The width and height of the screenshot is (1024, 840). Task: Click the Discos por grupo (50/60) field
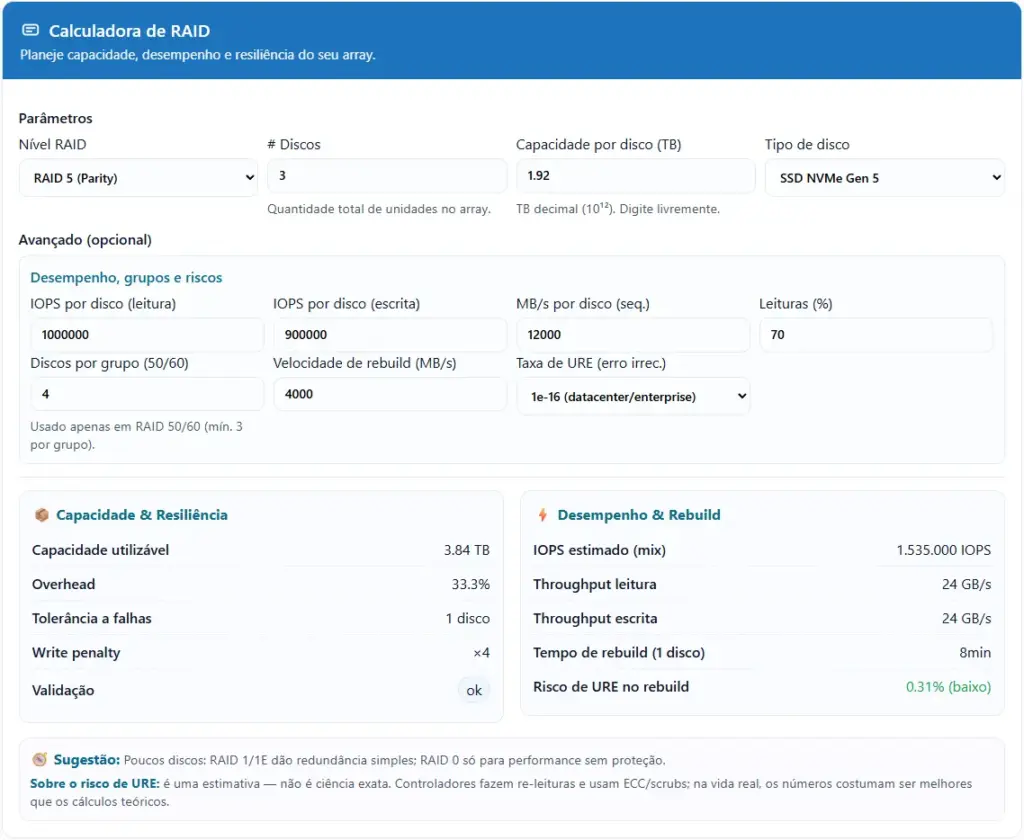147,394
